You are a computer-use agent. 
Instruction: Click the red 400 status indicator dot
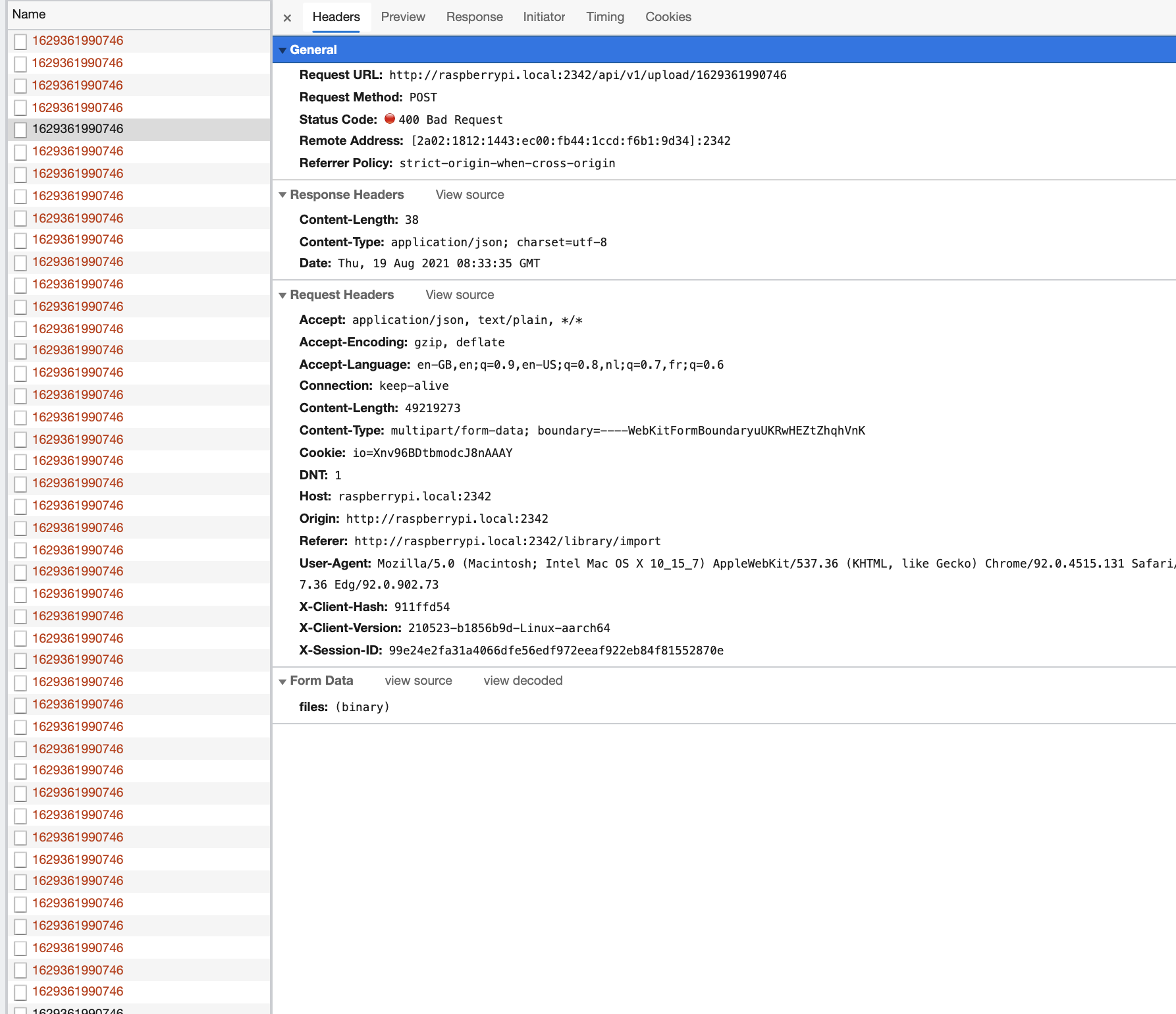[x=390, y=119]
